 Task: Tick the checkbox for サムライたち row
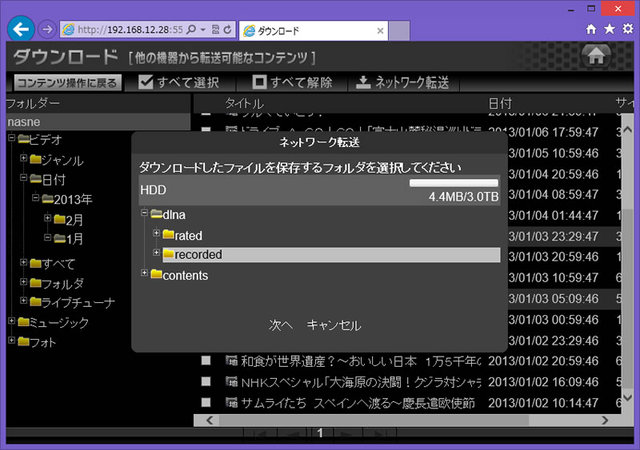pos(206,403)
